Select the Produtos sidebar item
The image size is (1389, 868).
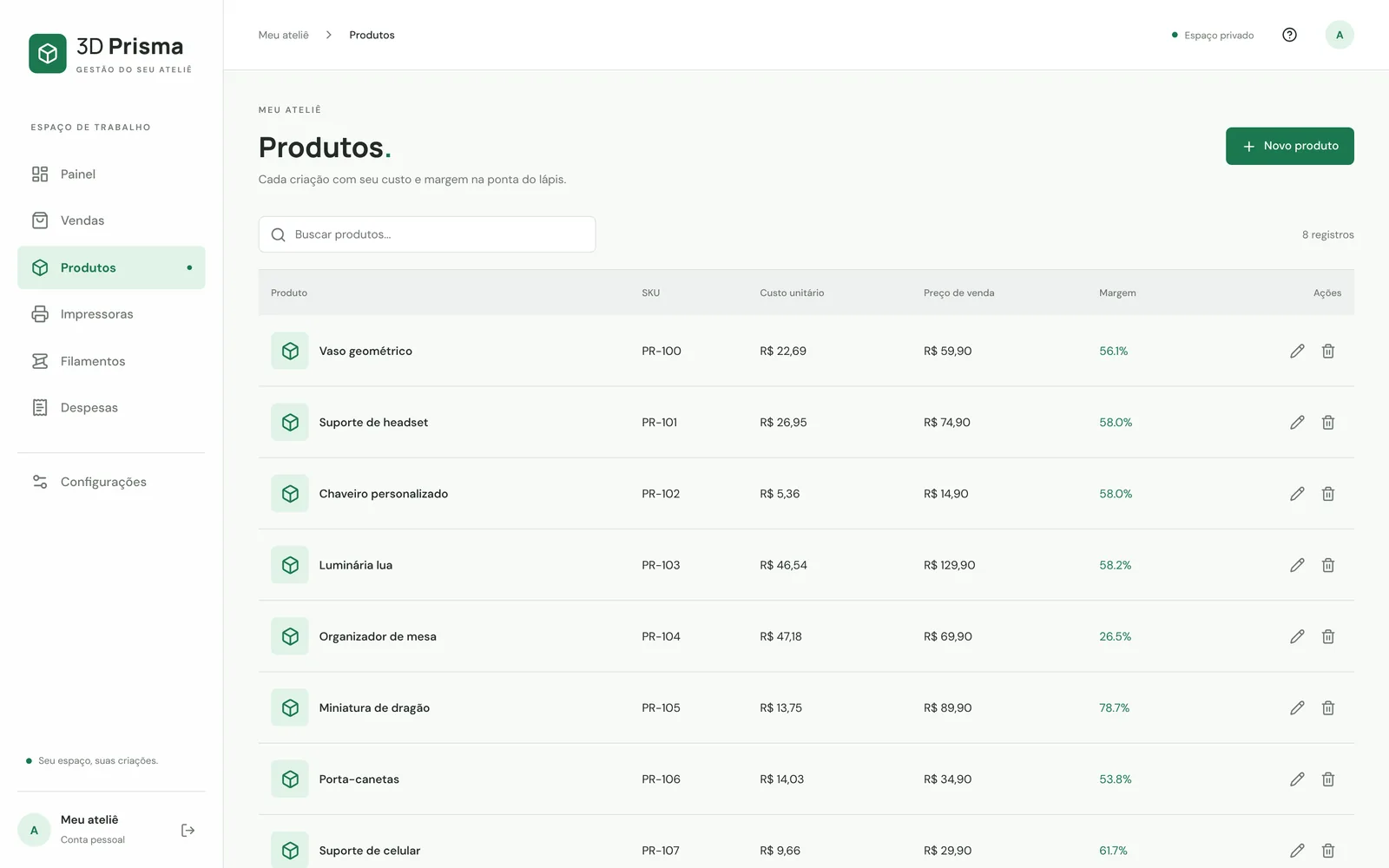tap(111, 267)
